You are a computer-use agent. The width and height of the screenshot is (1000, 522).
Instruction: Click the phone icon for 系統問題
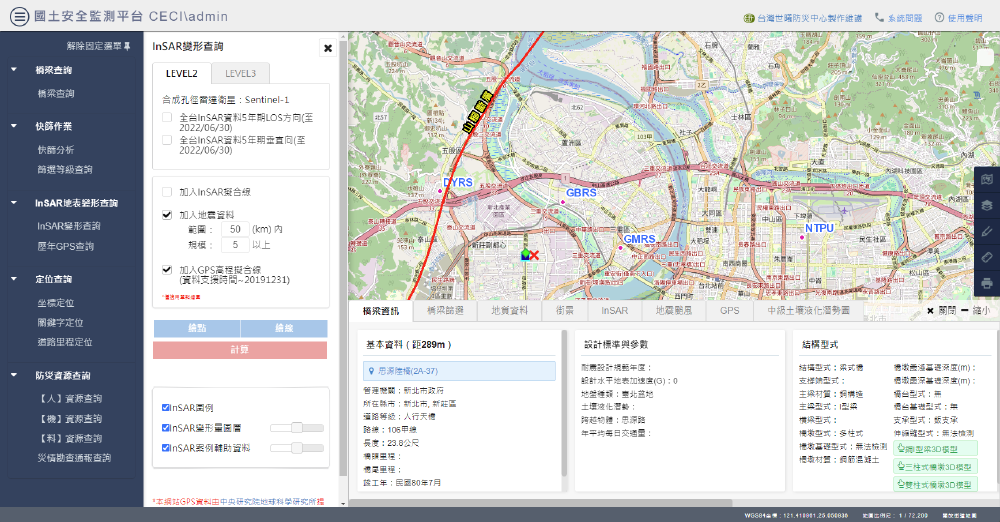tap(879, 18)
